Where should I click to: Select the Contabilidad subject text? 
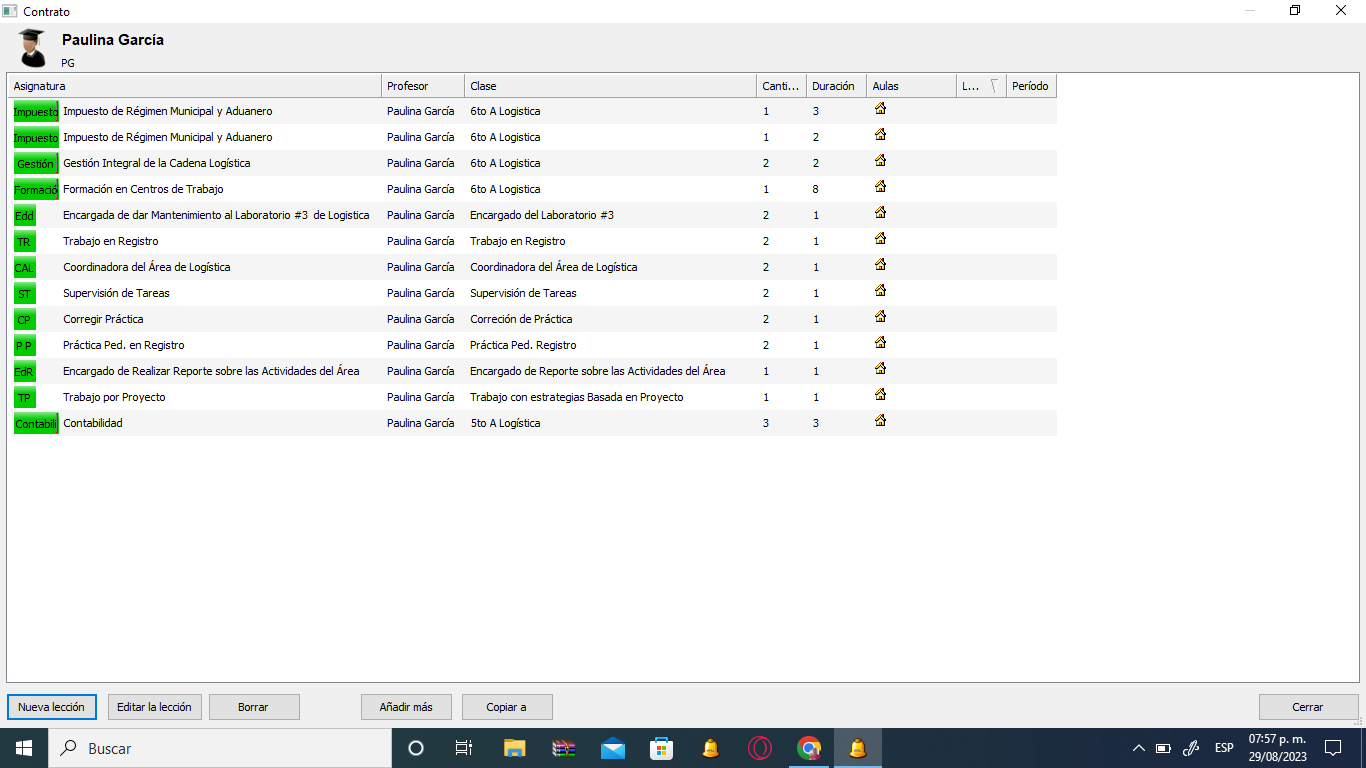pos(93,423)
